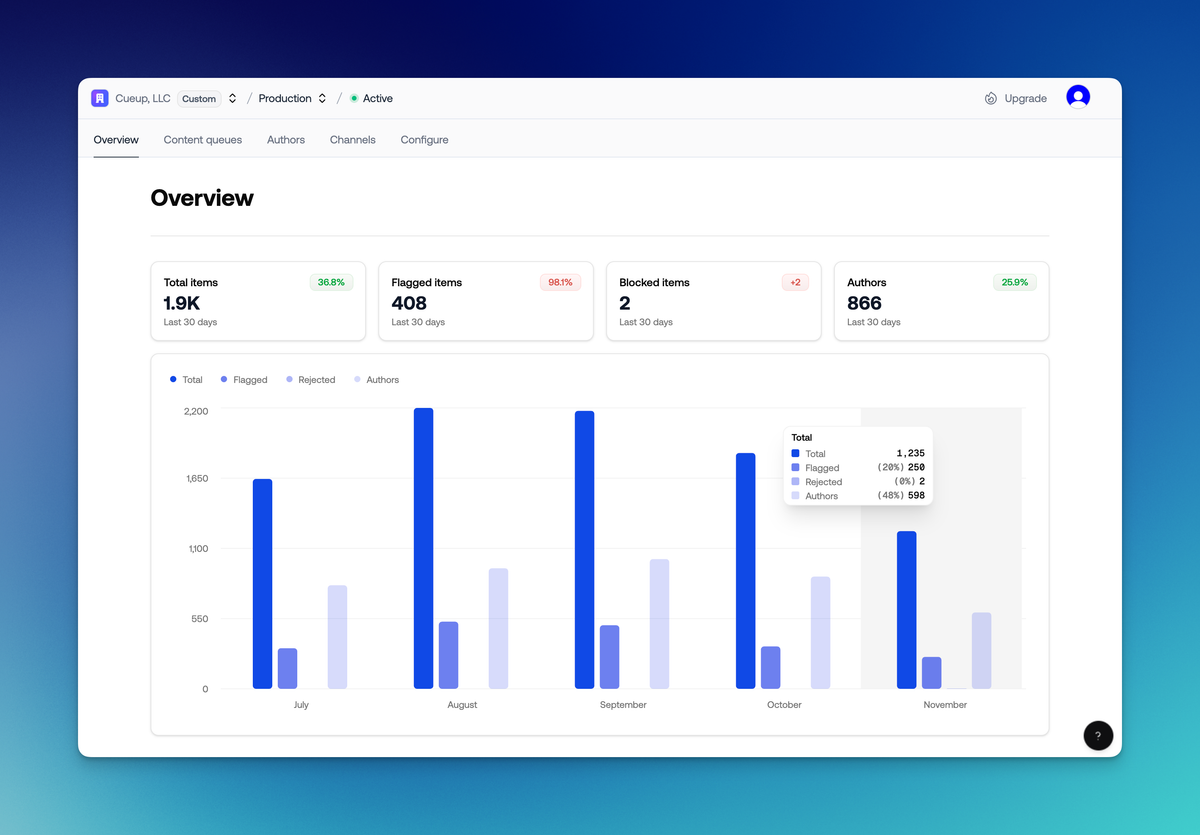Viewport: 1200px width, 835px height.
Task: Click the Cueup, LLC logo icon
Action: click(x=99, y=97)
